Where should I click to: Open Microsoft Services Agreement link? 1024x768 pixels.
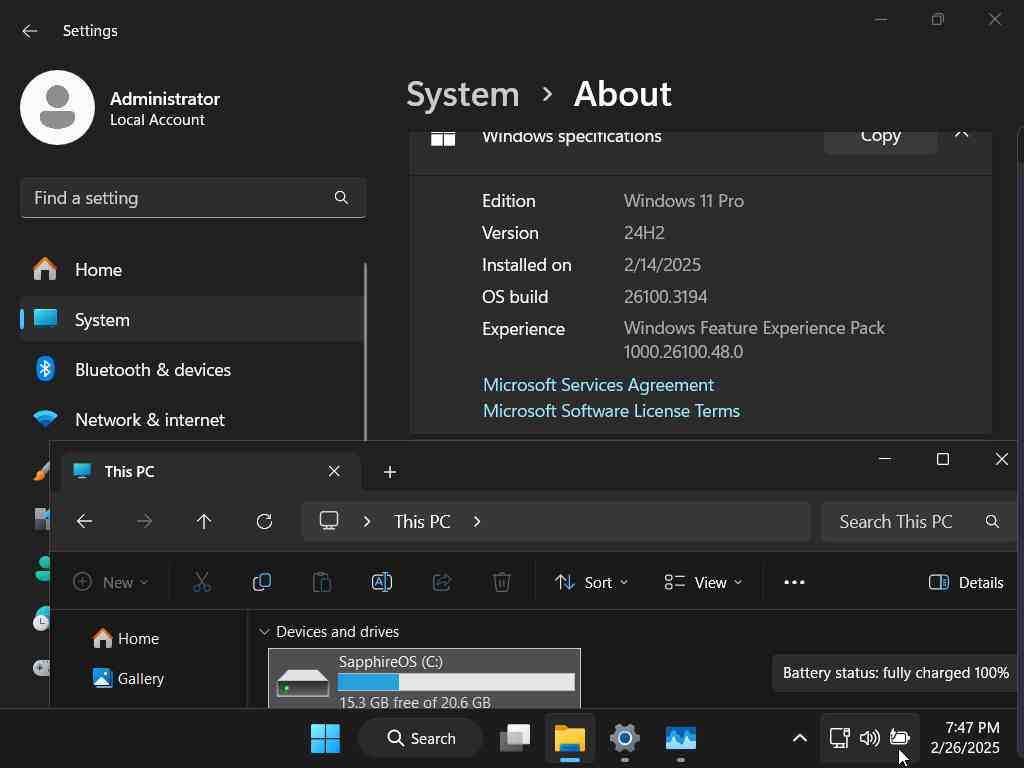[x=598, y=385]
